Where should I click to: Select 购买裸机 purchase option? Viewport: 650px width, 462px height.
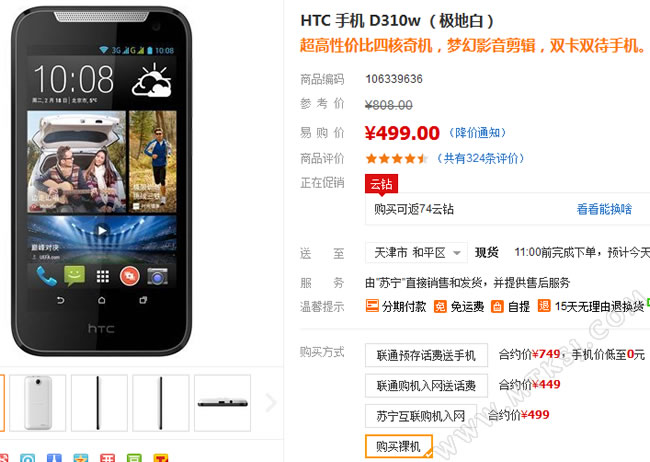[399, 446]
